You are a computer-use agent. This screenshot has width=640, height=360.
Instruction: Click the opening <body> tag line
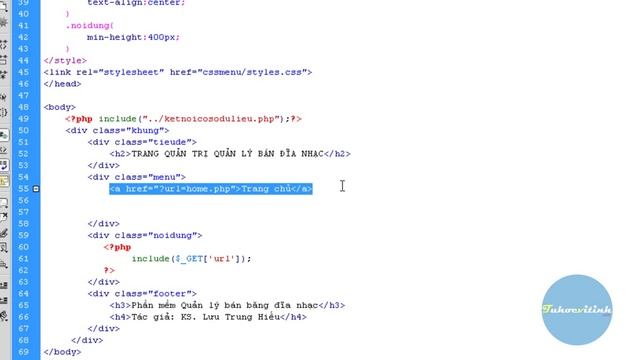click(x=60, y=107)
